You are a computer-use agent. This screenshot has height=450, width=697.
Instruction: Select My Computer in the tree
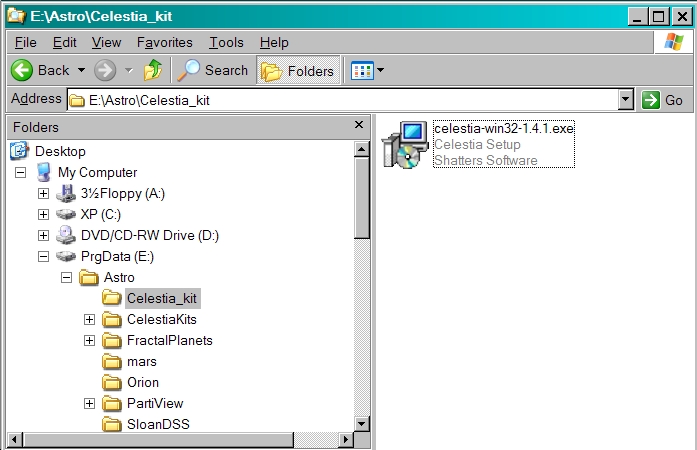point(97,173)
